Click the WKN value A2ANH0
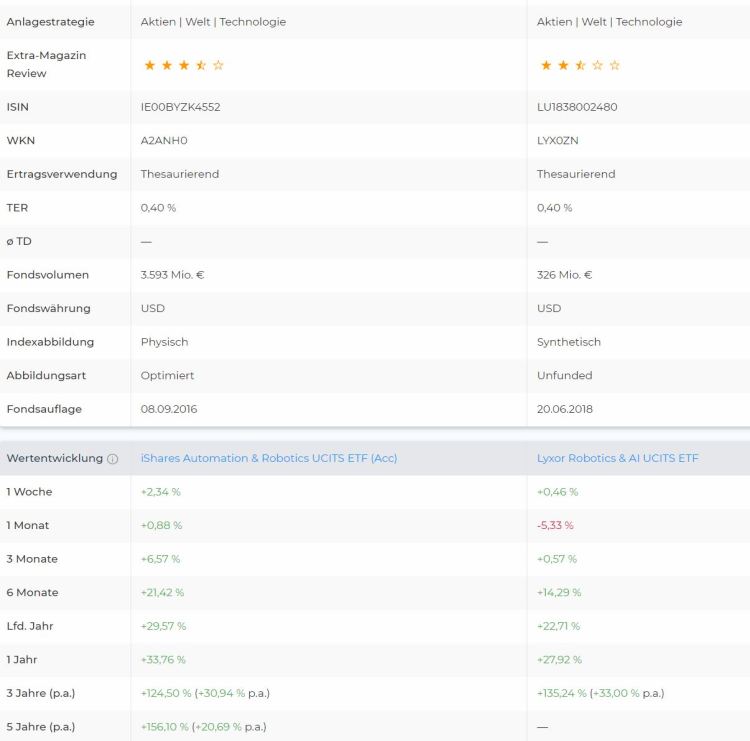The width and height of the screenshot is (750, 741). (x=164, y=140)
